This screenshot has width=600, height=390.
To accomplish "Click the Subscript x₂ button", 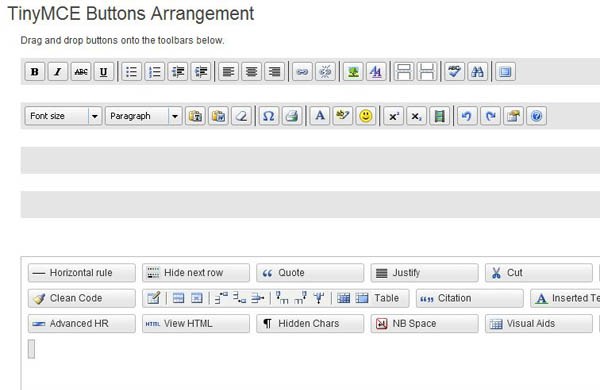I will [x=417, y=116].
